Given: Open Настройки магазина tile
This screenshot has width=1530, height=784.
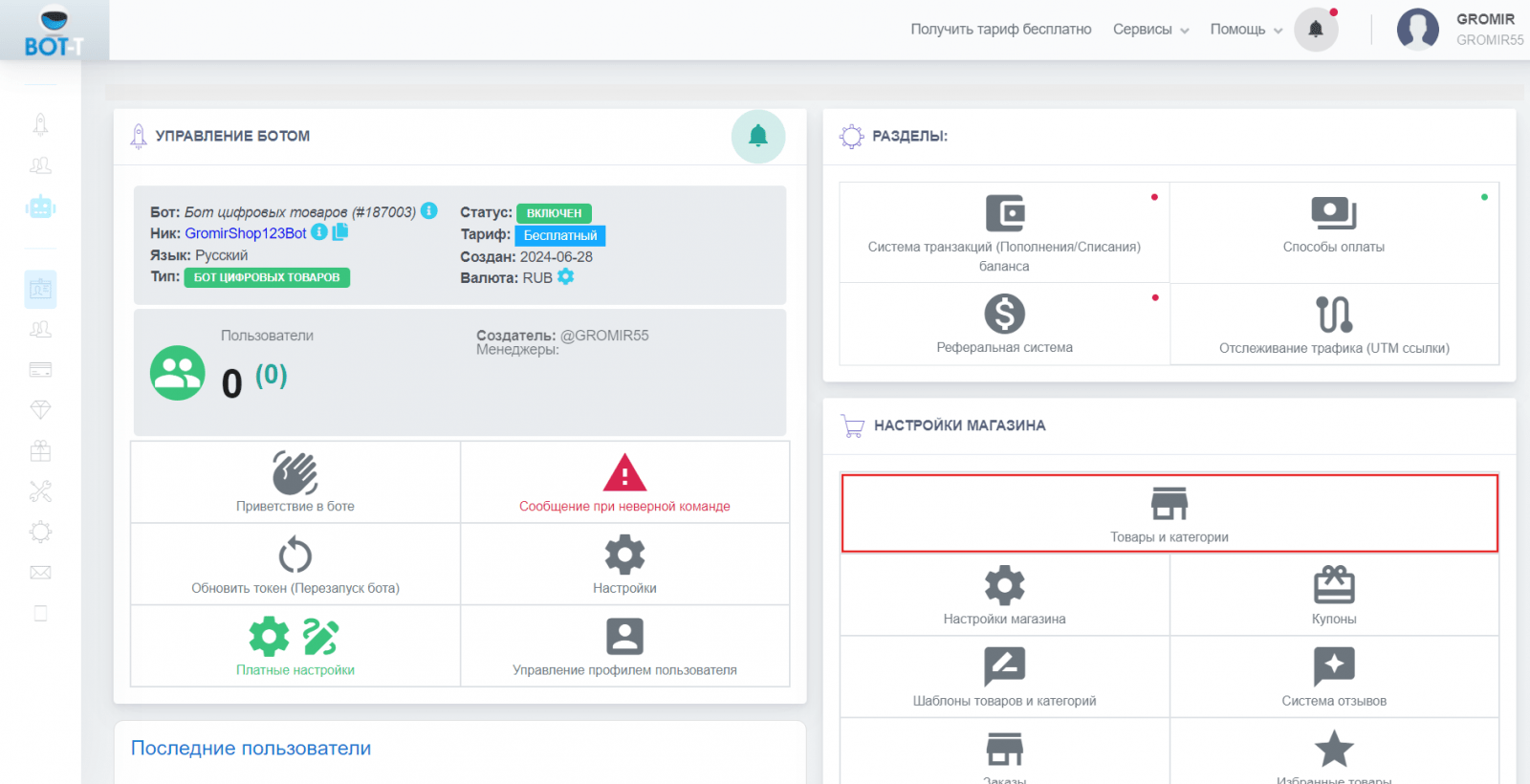Looking at the screenshot, I should 1004,595.
